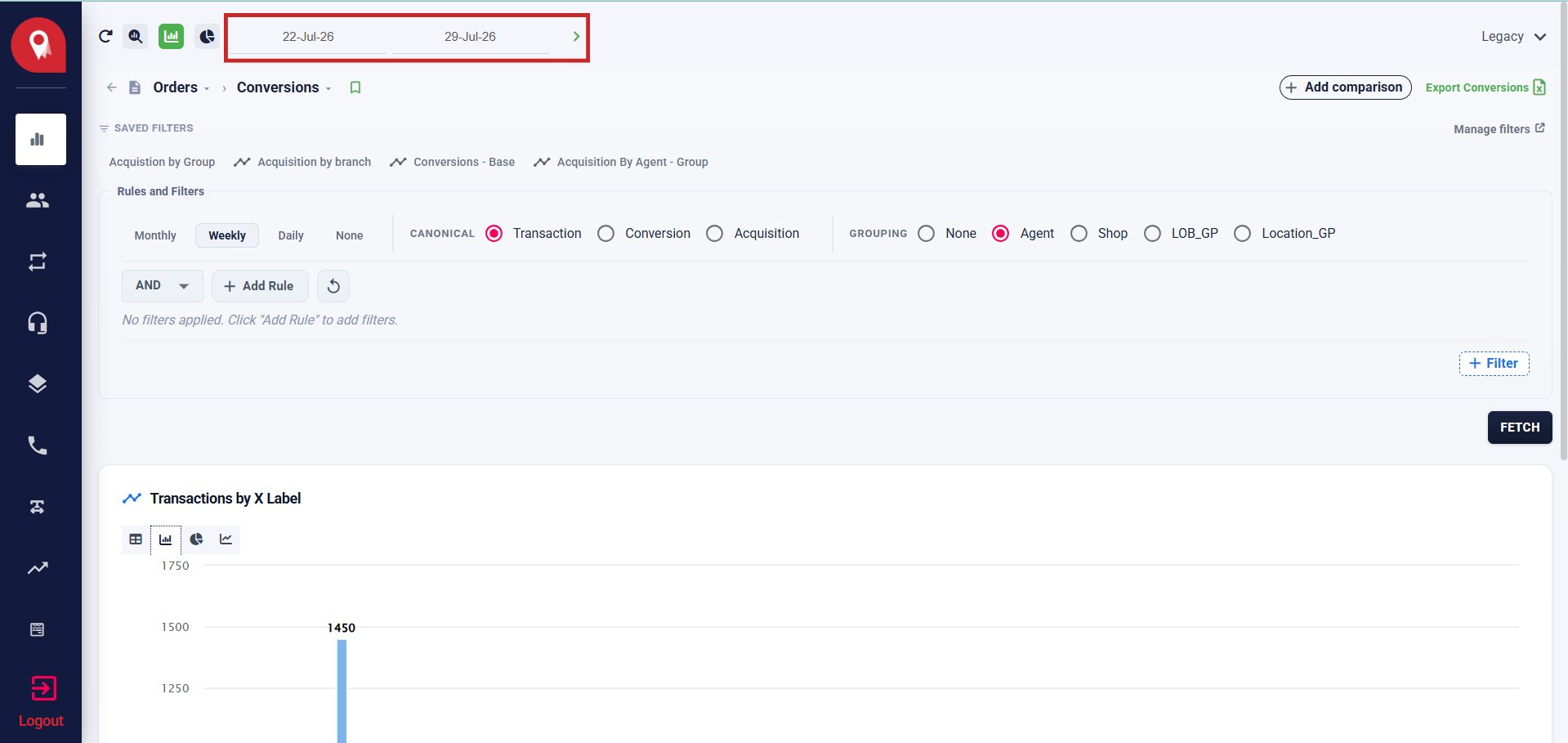Open the desk/agent sidebar icon
Screen dimensions: 1568x743
tap(38, 507)
